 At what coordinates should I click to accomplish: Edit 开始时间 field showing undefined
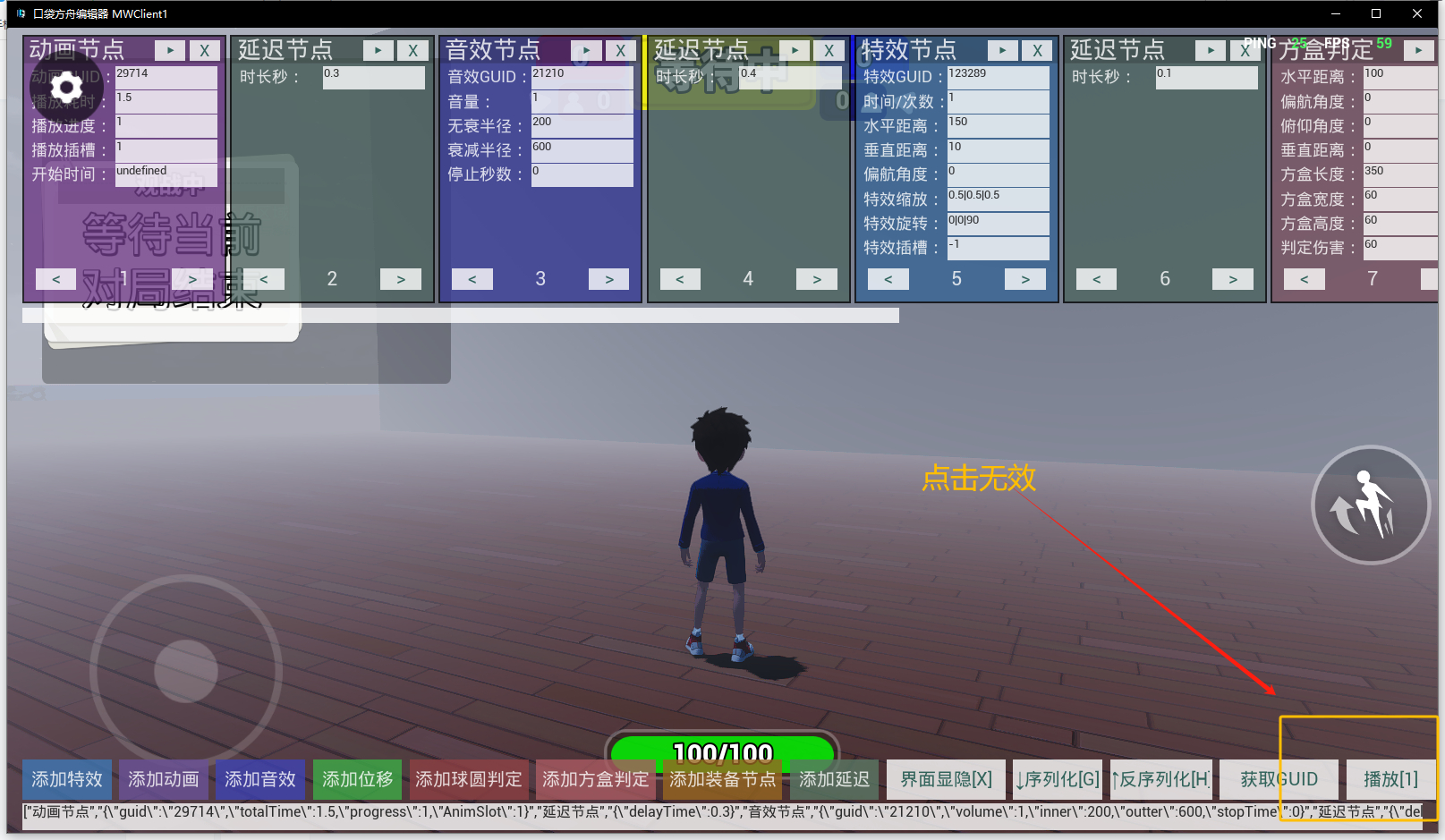[x=166, y=174]
